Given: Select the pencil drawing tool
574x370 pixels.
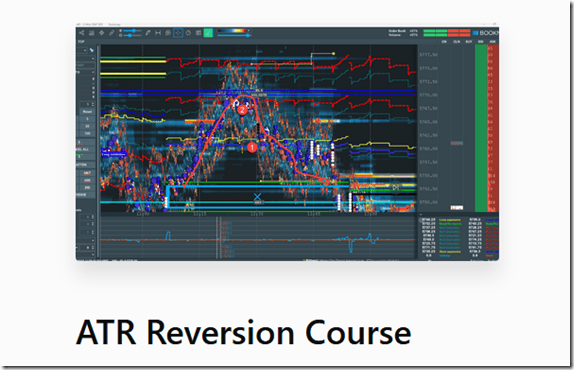Looking at the screenshot, I should point(148,33).
